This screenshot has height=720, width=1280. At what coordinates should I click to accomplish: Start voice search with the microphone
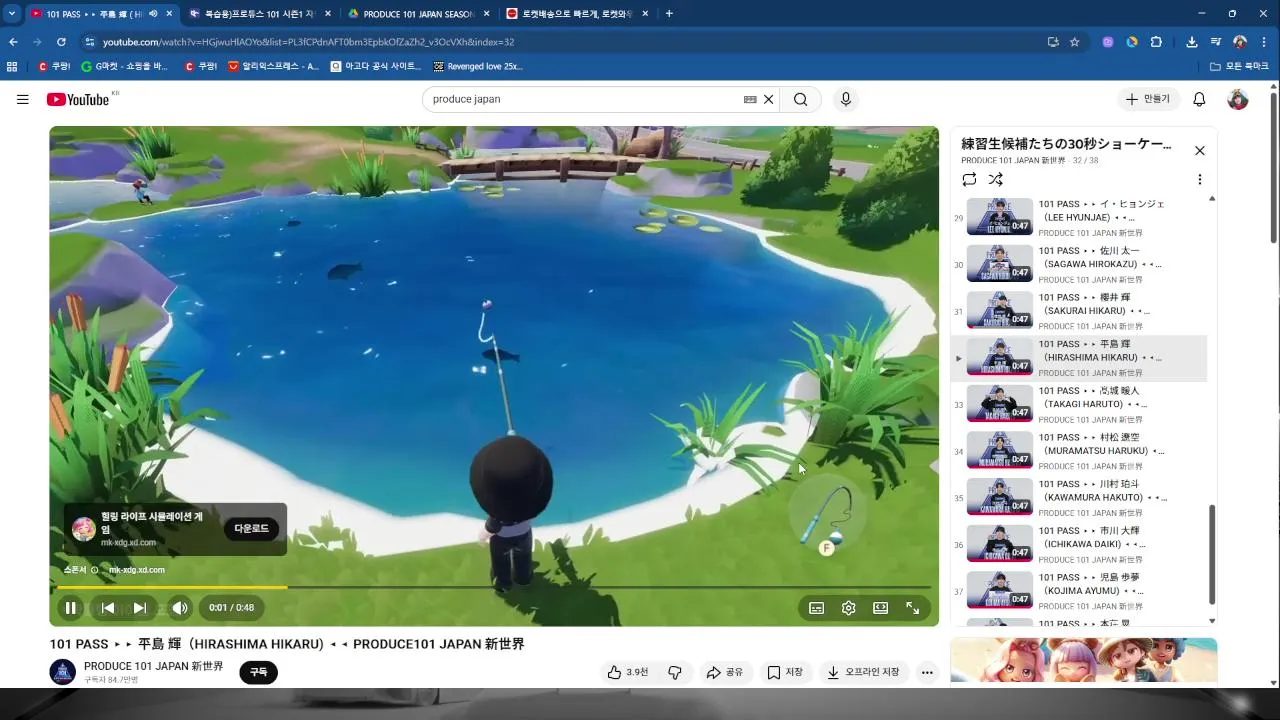tap(846, 99)
